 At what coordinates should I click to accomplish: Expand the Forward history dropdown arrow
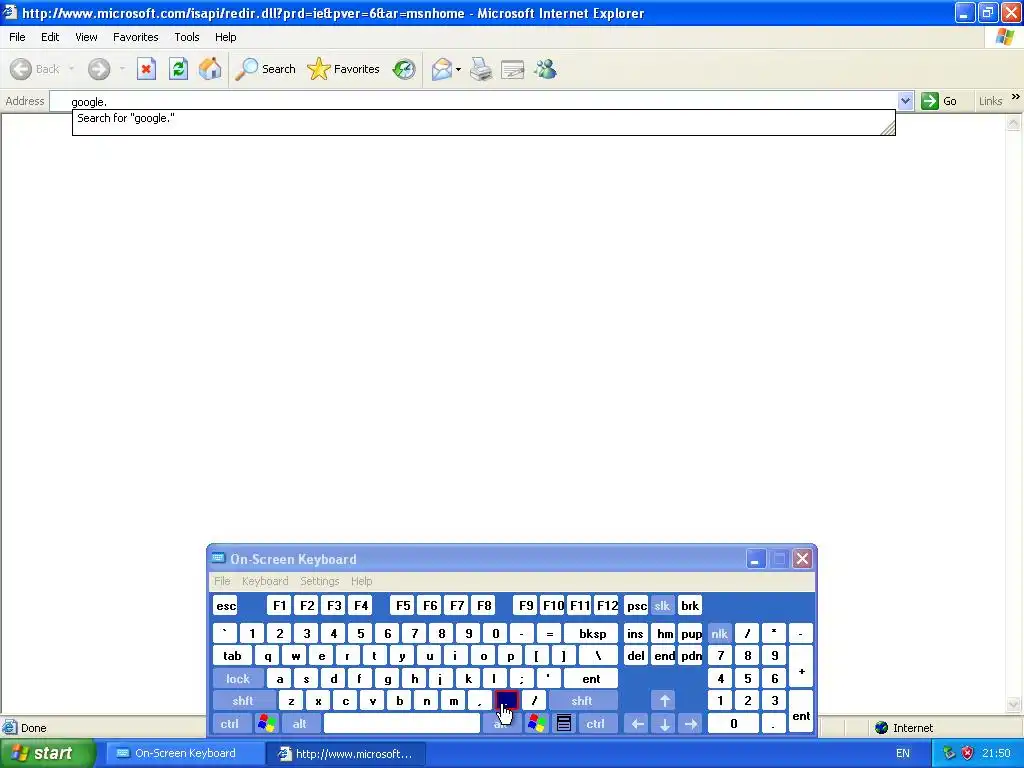121,69
